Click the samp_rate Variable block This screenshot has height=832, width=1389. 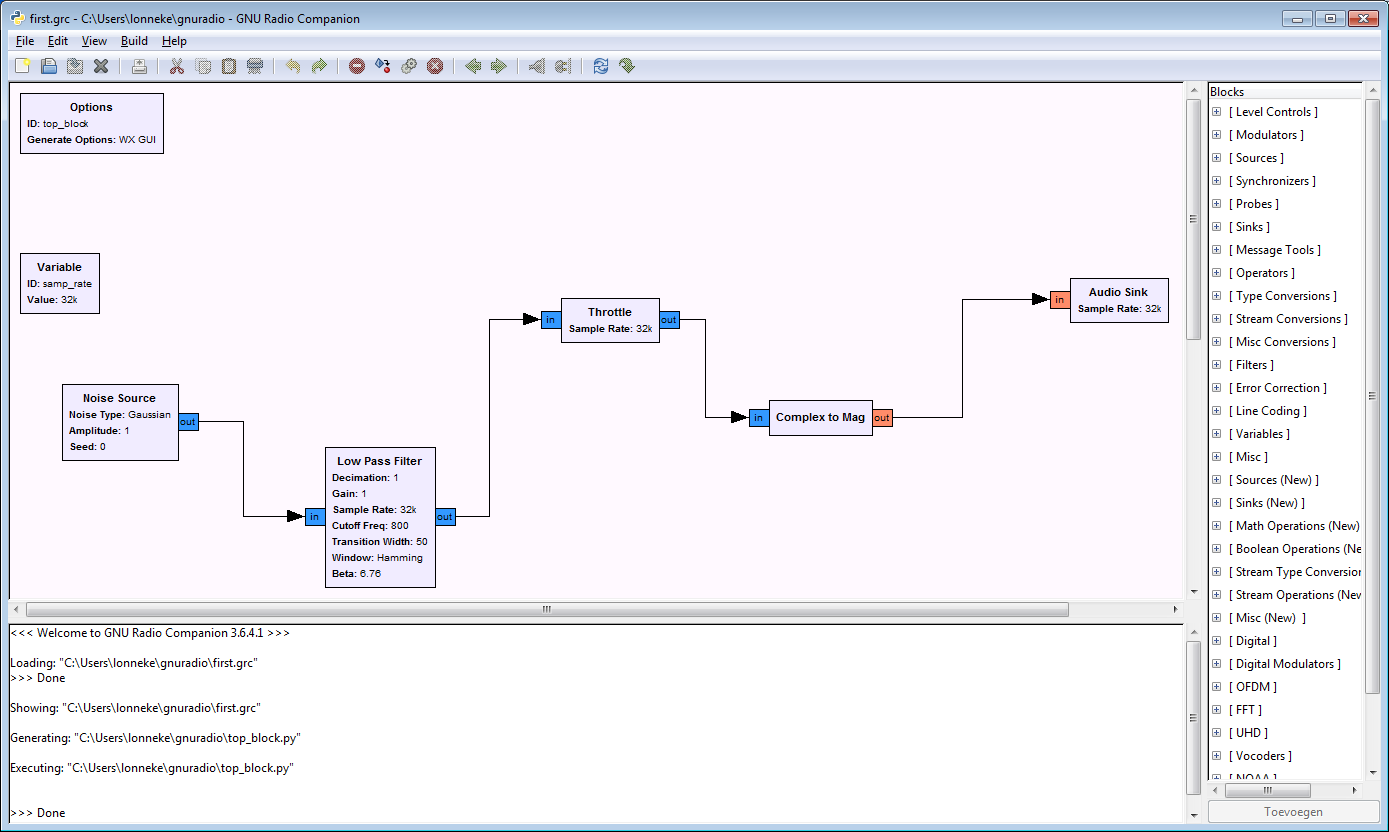pos(59,283)
